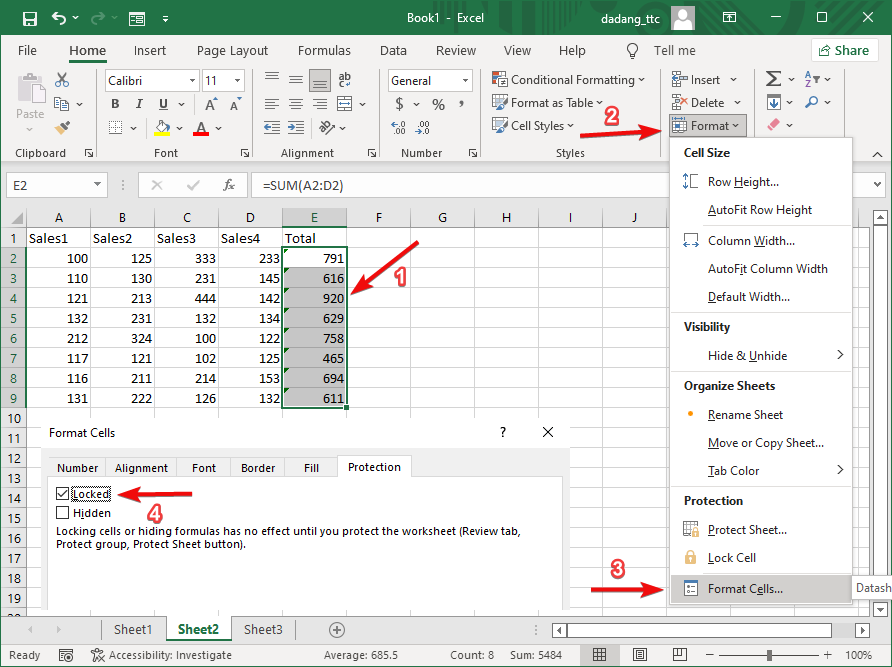Enable the Hidden checkbox
Viewport: 892px width, 667px height.
pos(63,513)
